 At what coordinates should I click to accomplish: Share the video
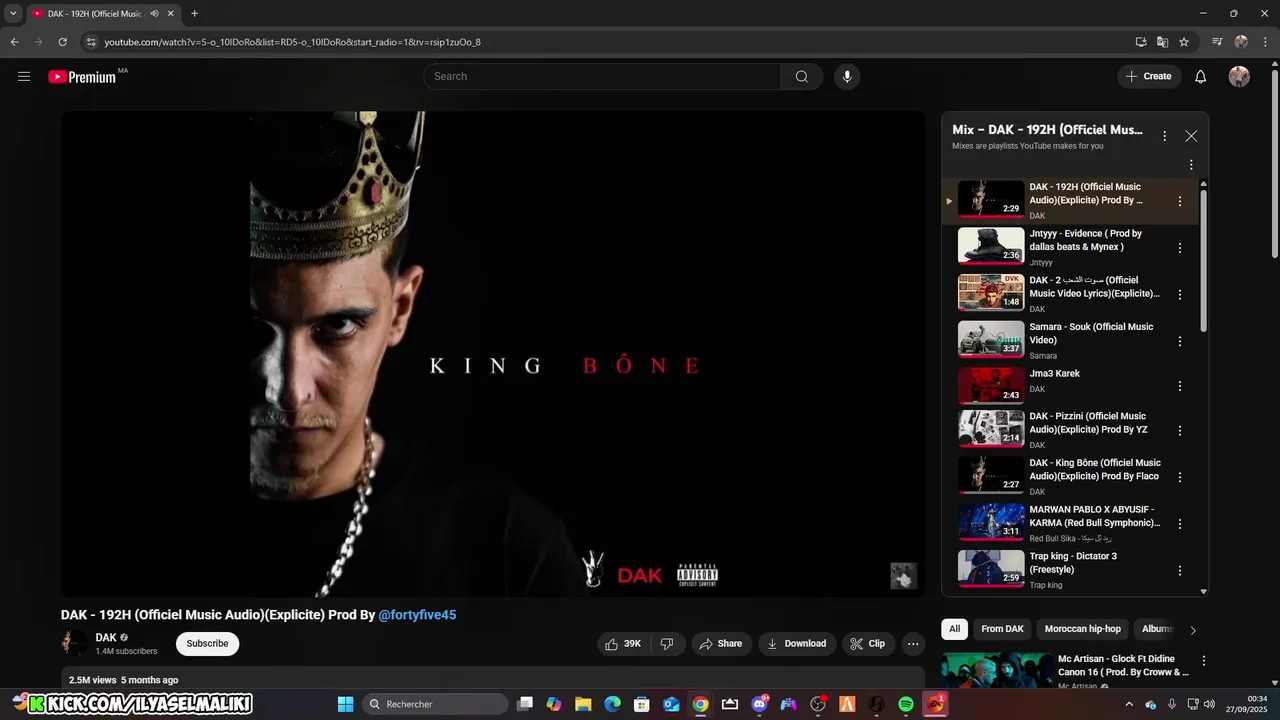click(720, 643)
